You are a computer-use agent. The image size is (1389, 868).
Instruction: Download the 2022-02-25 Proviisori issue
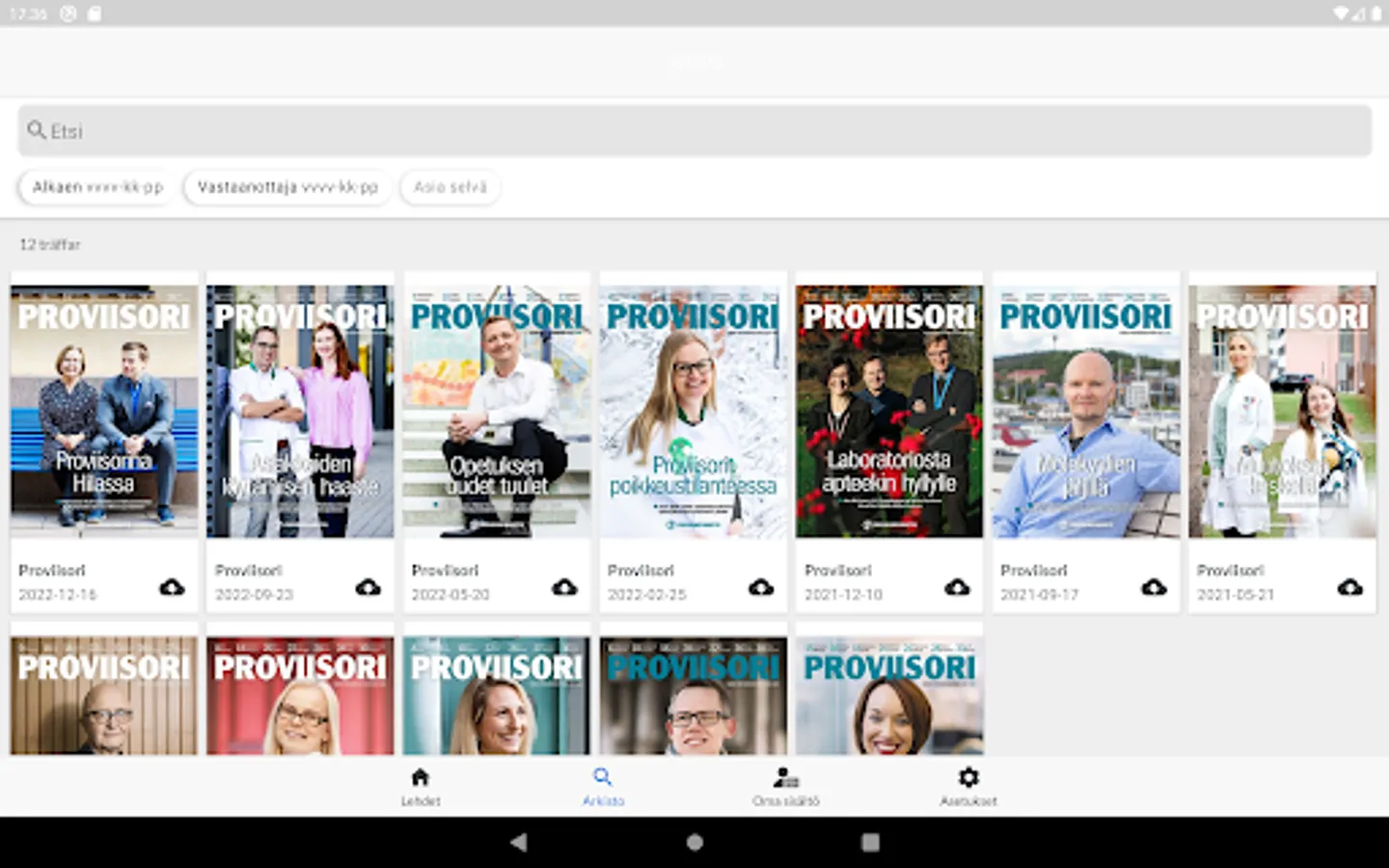coord(761,587)
